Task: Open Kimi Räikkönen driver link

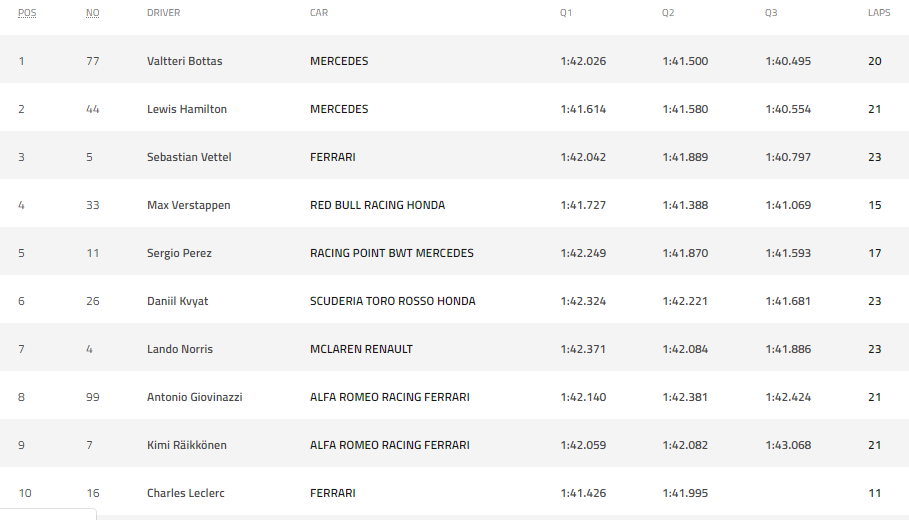Action: tap(187, 445)
